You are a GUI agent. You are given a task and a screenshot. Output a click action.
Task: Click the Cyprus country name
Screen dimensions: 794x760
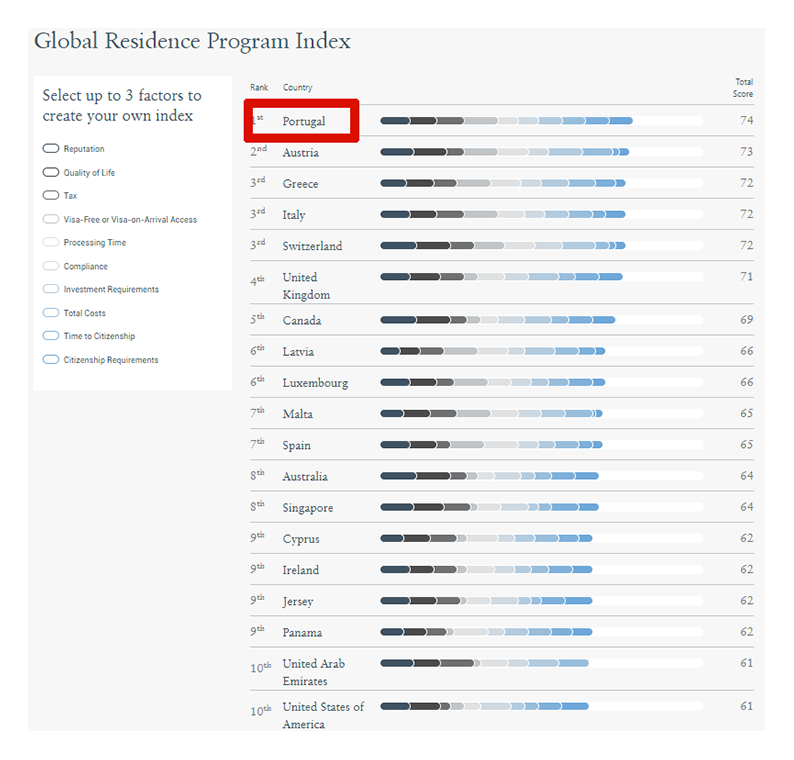(x=301, y=539)
